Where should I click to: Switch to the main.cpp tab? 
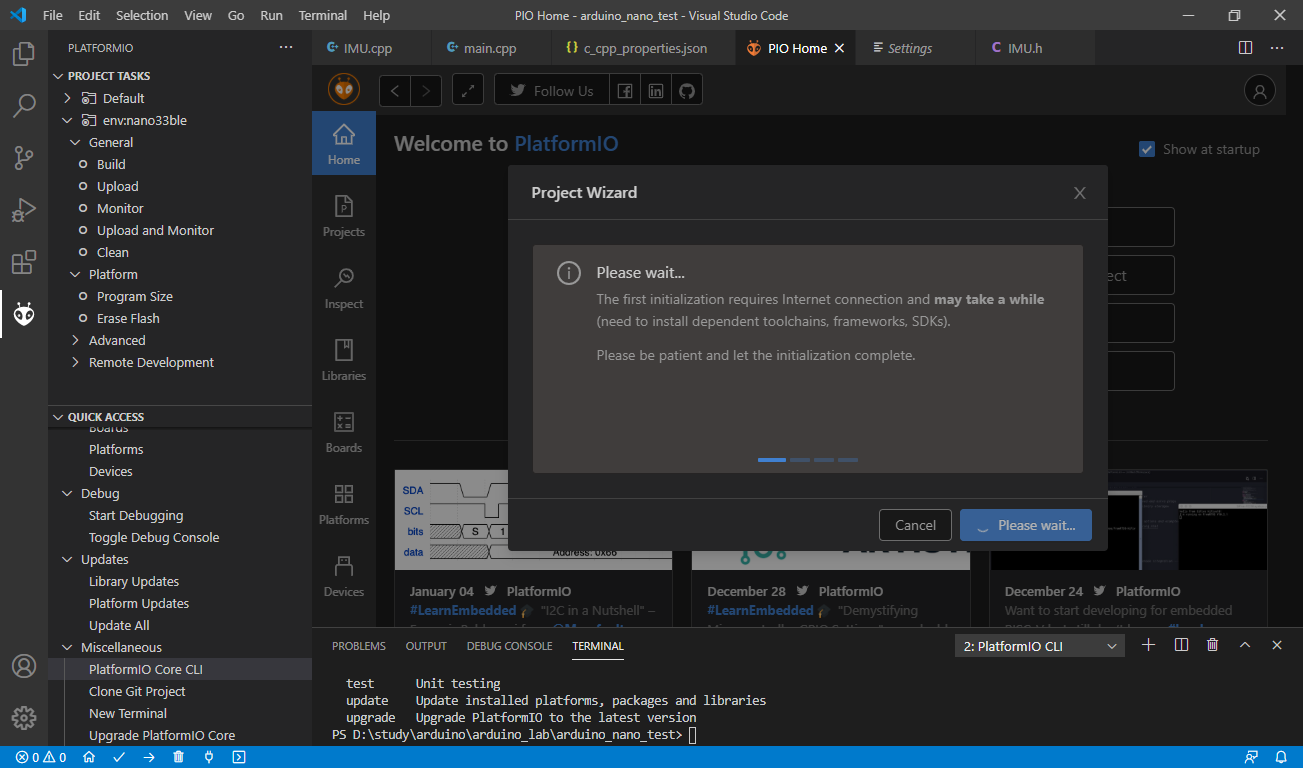click(x=490, y=47)
